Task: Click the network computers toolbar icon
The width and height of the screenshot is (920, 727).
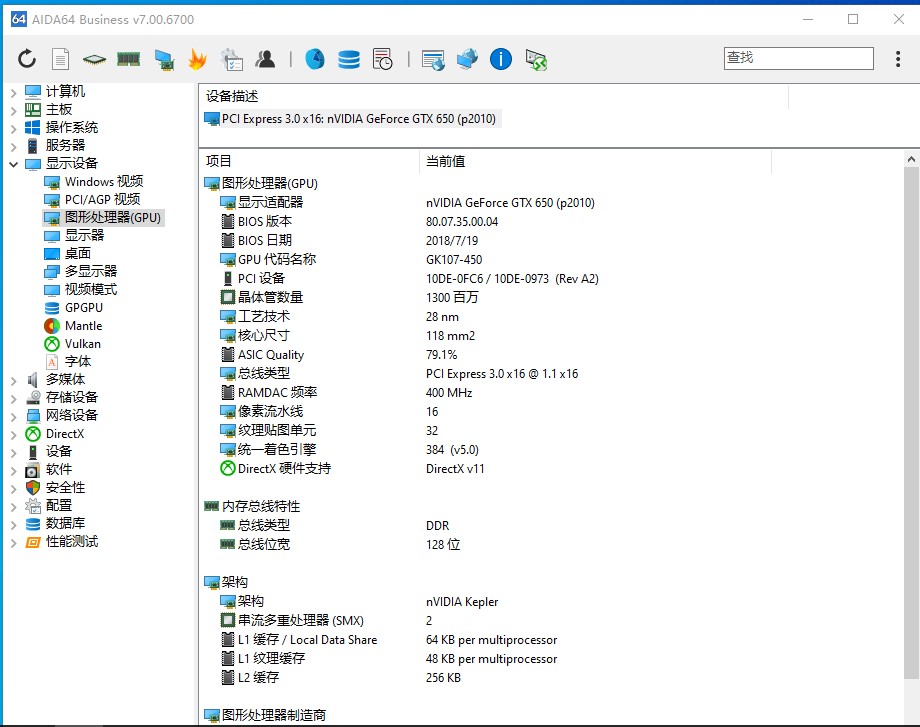Action: click(467, 59)
